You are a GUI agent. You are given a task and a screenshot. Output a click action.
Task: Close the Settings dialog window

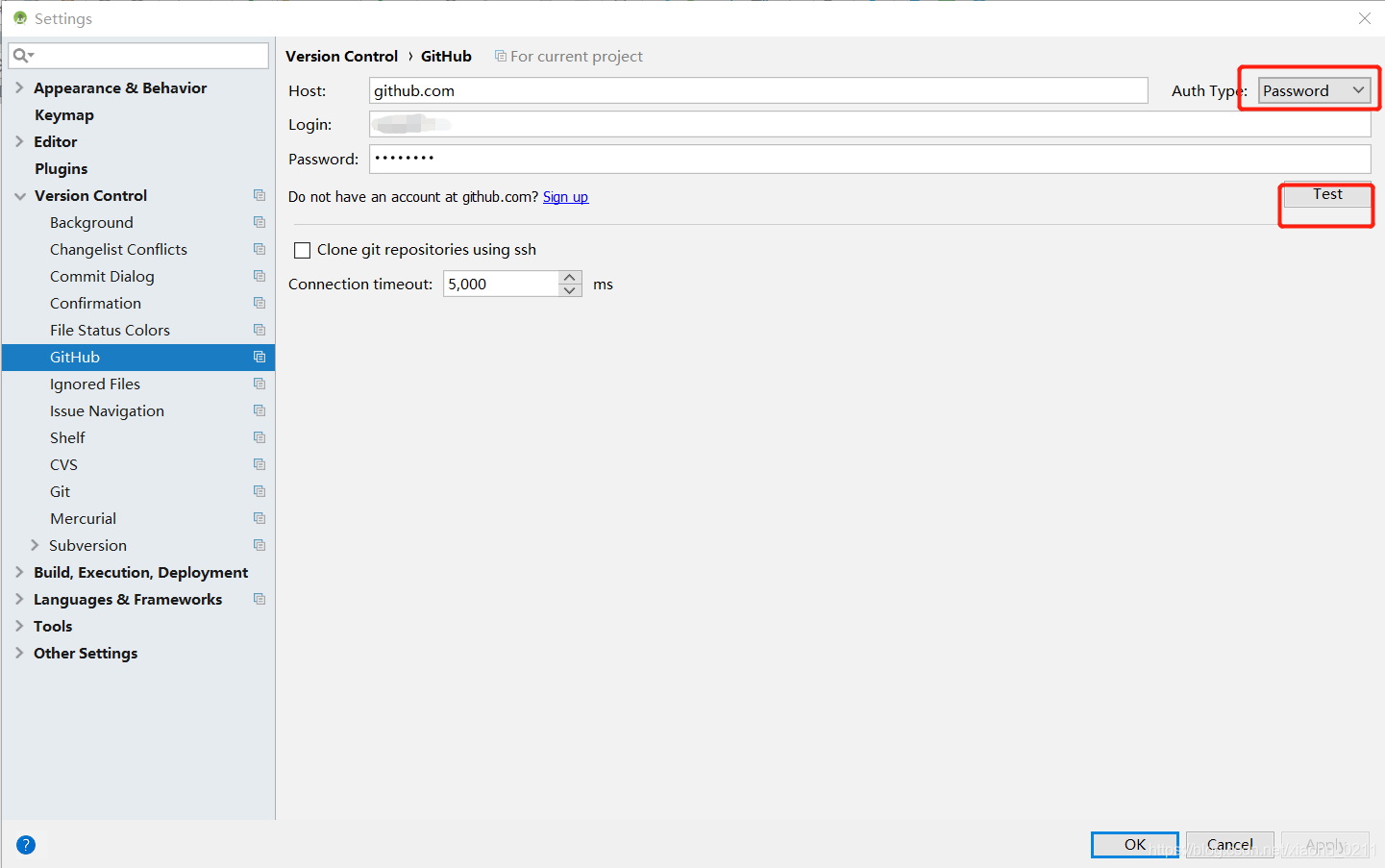click(1365, 18)
